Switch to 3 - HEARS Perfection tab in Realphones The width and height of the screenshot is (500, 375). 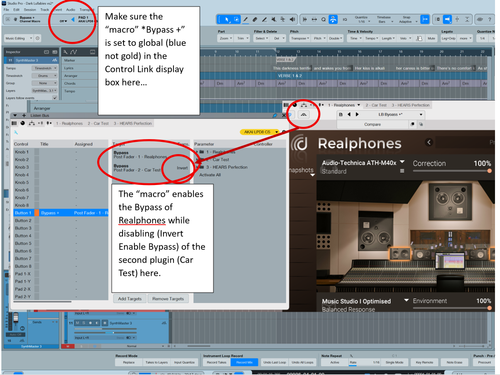click(411, 105)
